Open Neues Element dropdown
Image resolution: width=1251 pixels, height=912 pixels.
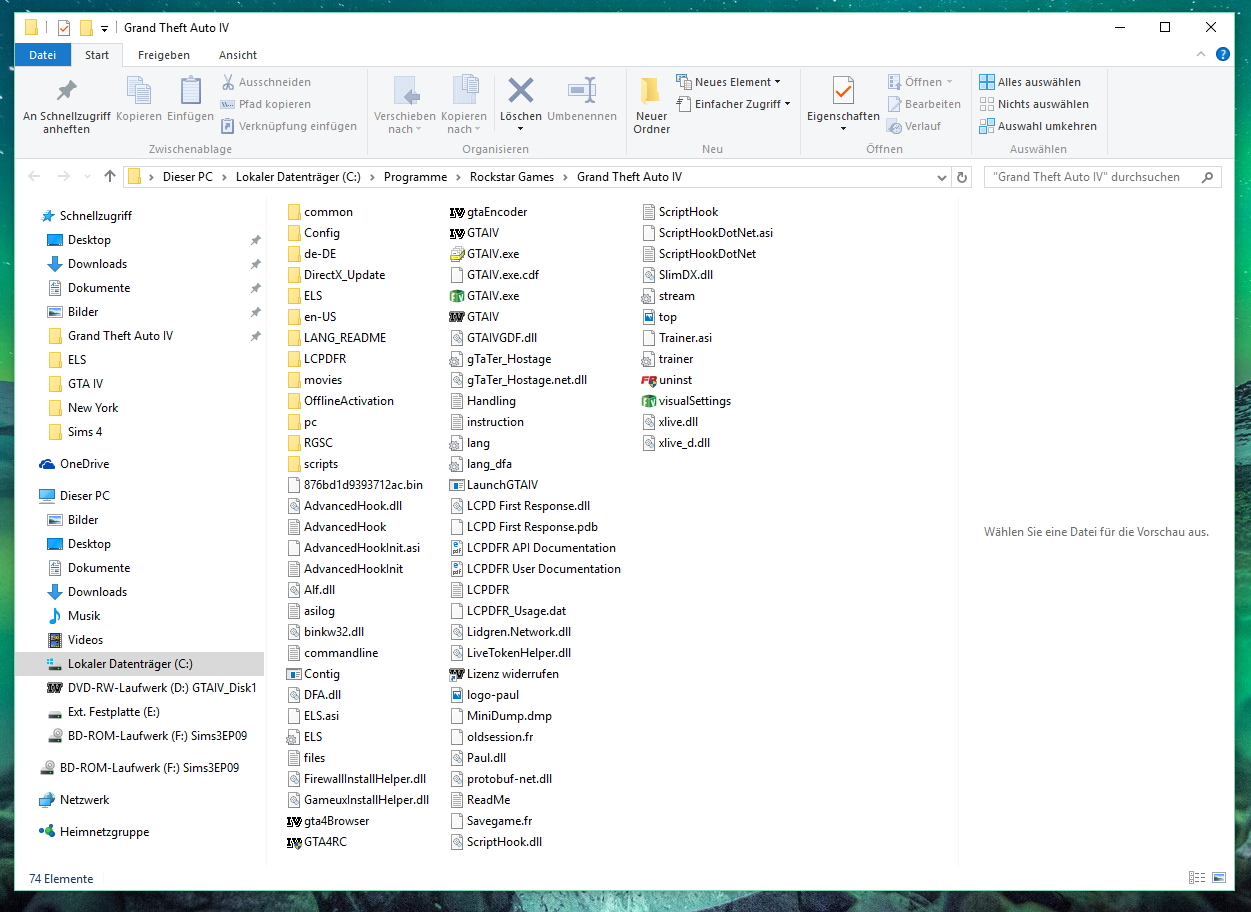click(729, 82)
